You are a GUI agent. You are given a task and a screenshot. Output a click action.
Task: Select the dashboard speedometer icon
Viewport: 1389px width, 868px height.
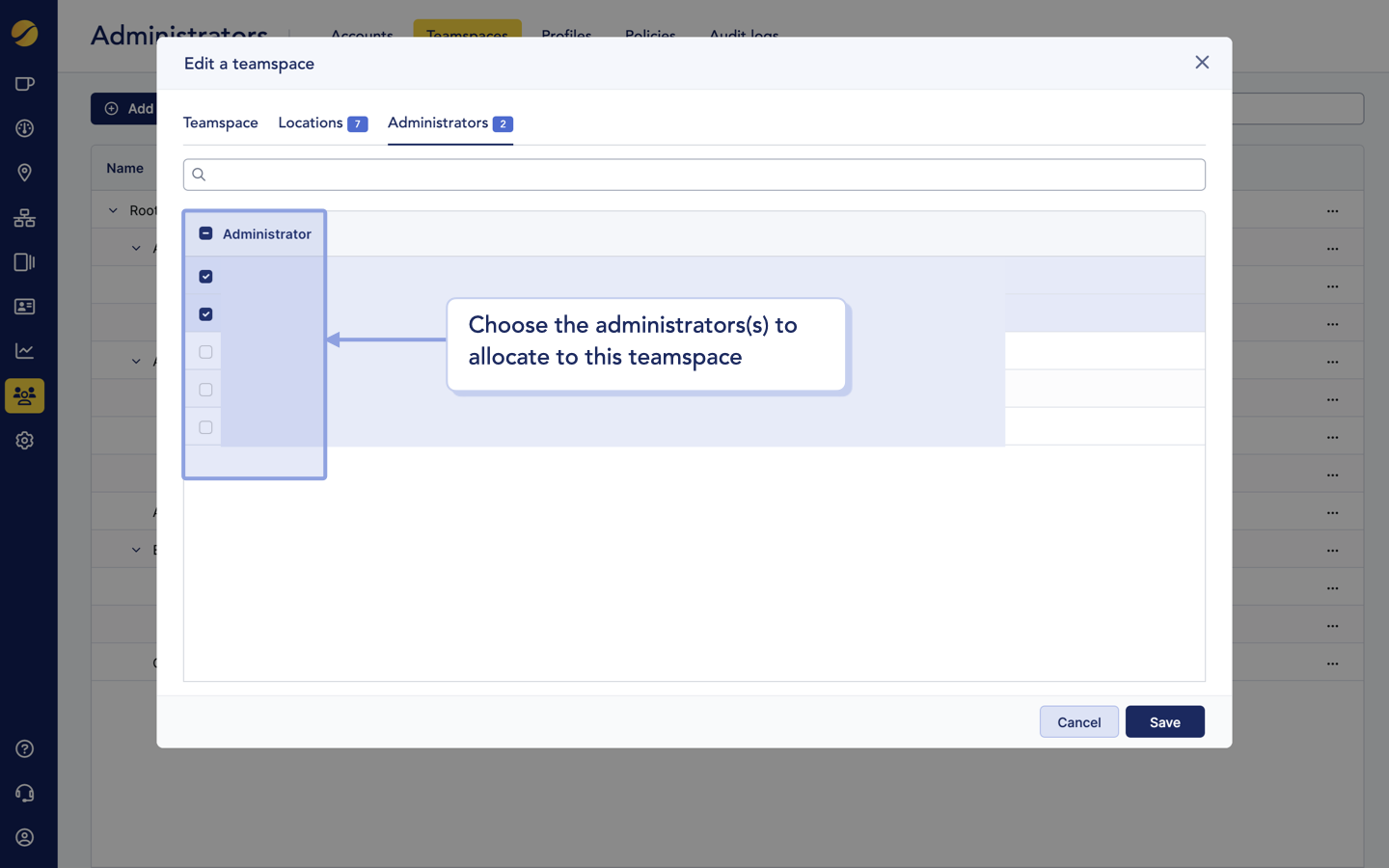pyautogui.click(x=24, y=127)
